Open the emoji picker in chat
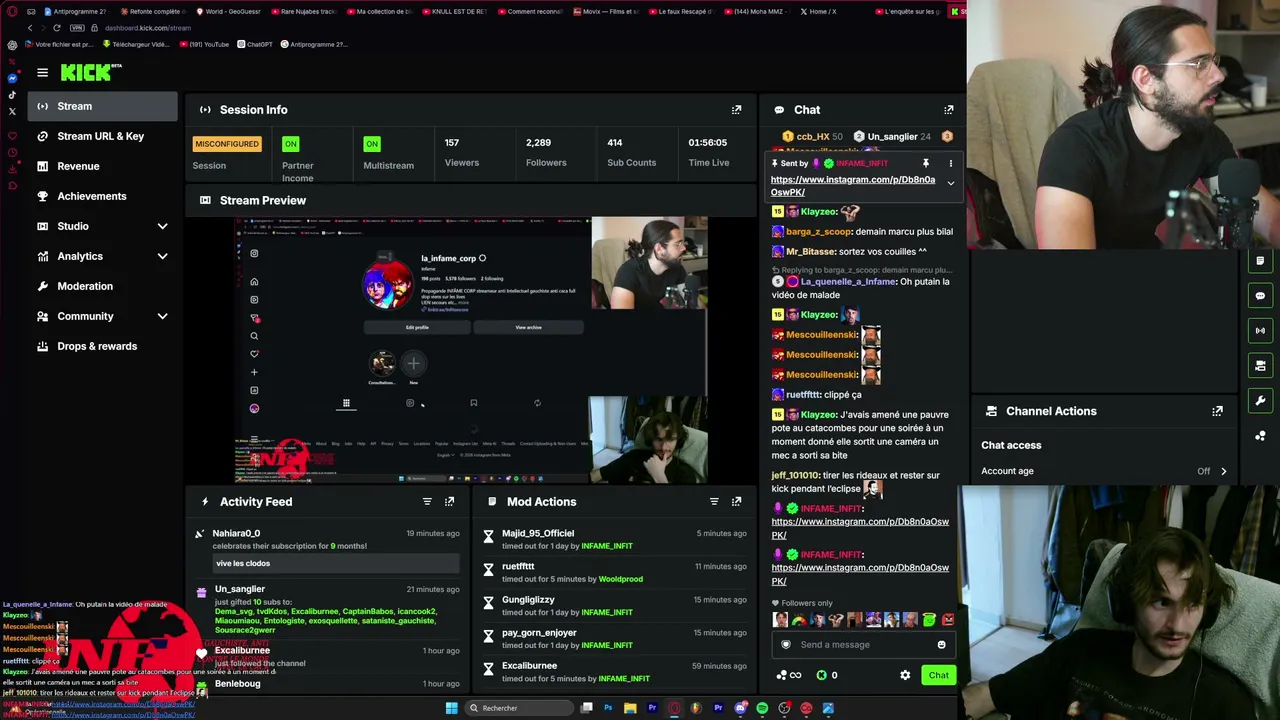The width and height of the screenshot is (1280, 720). tap(941, 645)
